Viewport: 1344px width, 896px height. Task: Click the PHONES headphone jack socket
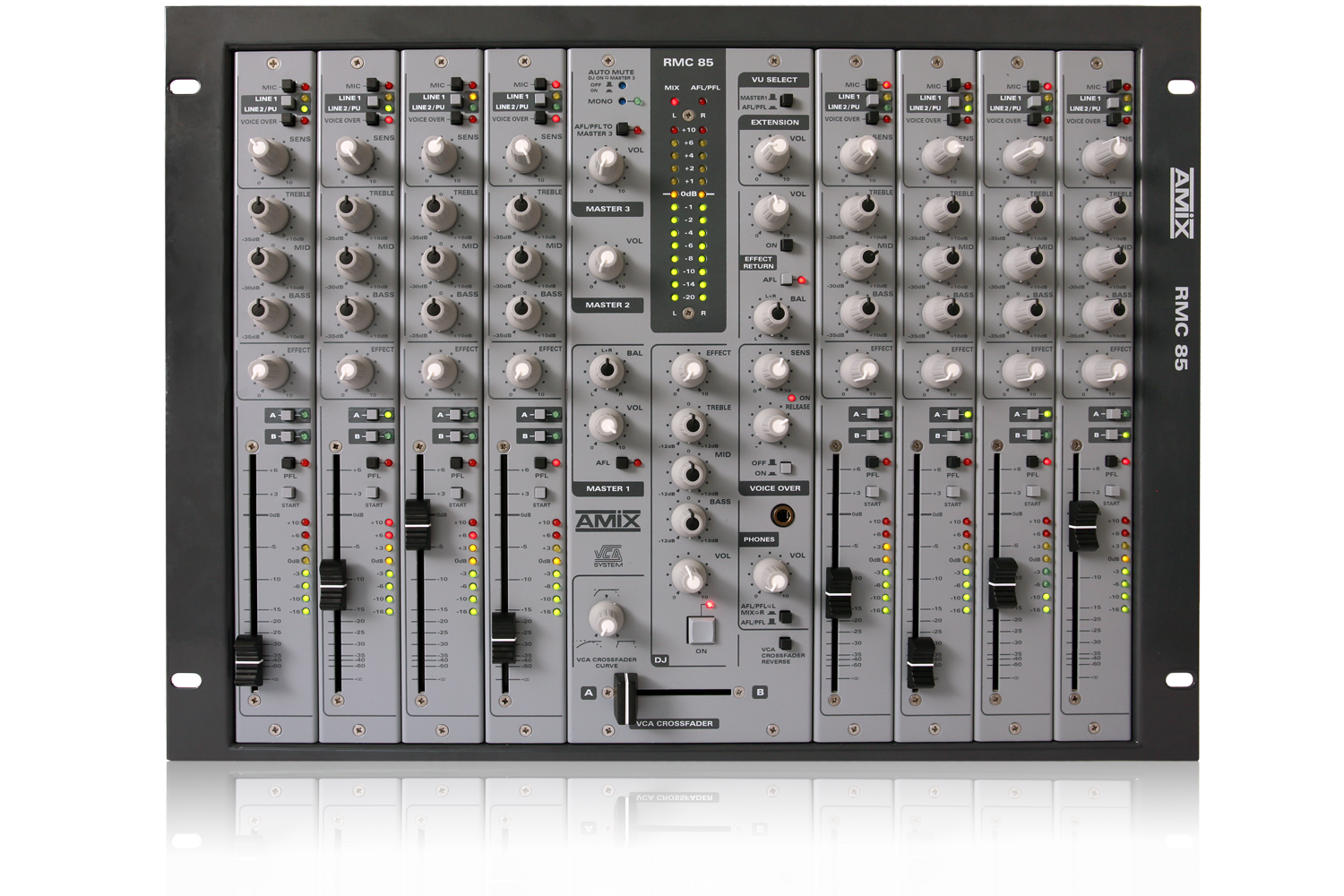coord(782,515)
